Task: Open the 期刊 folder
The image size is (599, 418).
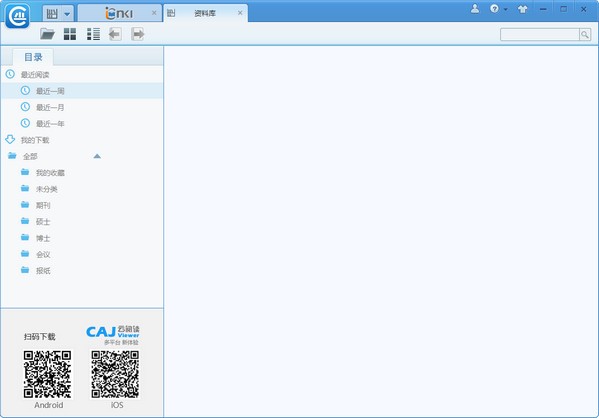Action: coord(43,206)
